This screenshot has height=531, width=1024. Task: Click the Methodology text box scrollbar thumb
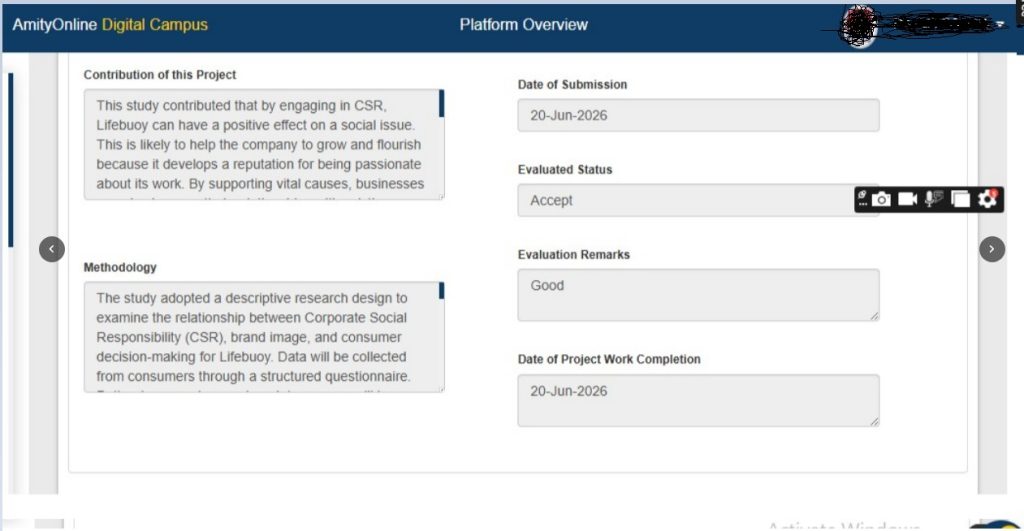[441, 291]
